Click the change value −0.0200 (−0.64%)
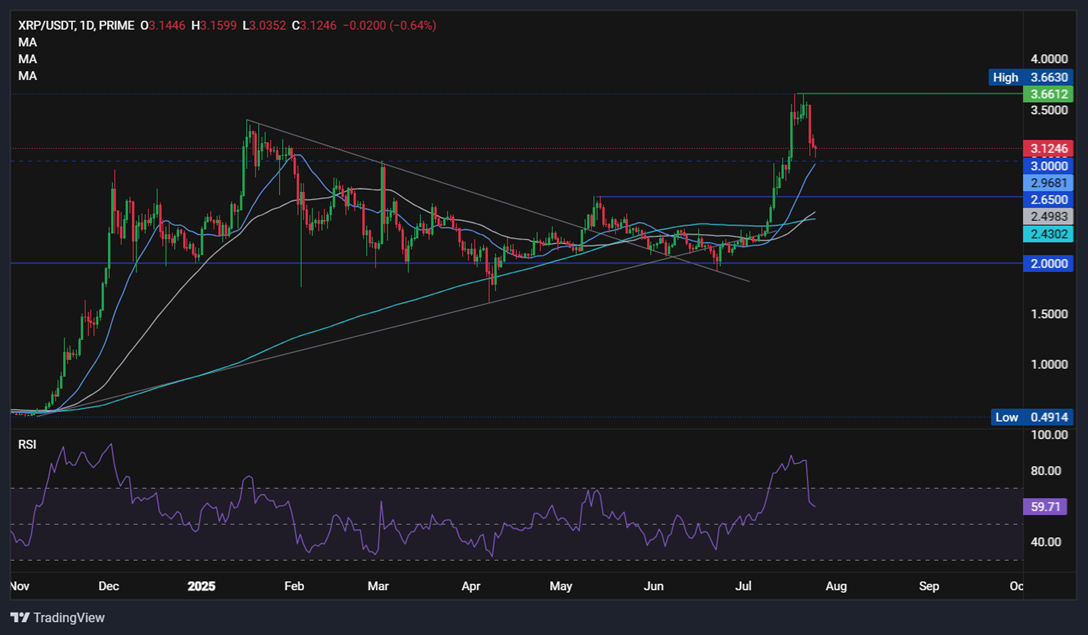The image size is (1088, 635). coord(390,26)
